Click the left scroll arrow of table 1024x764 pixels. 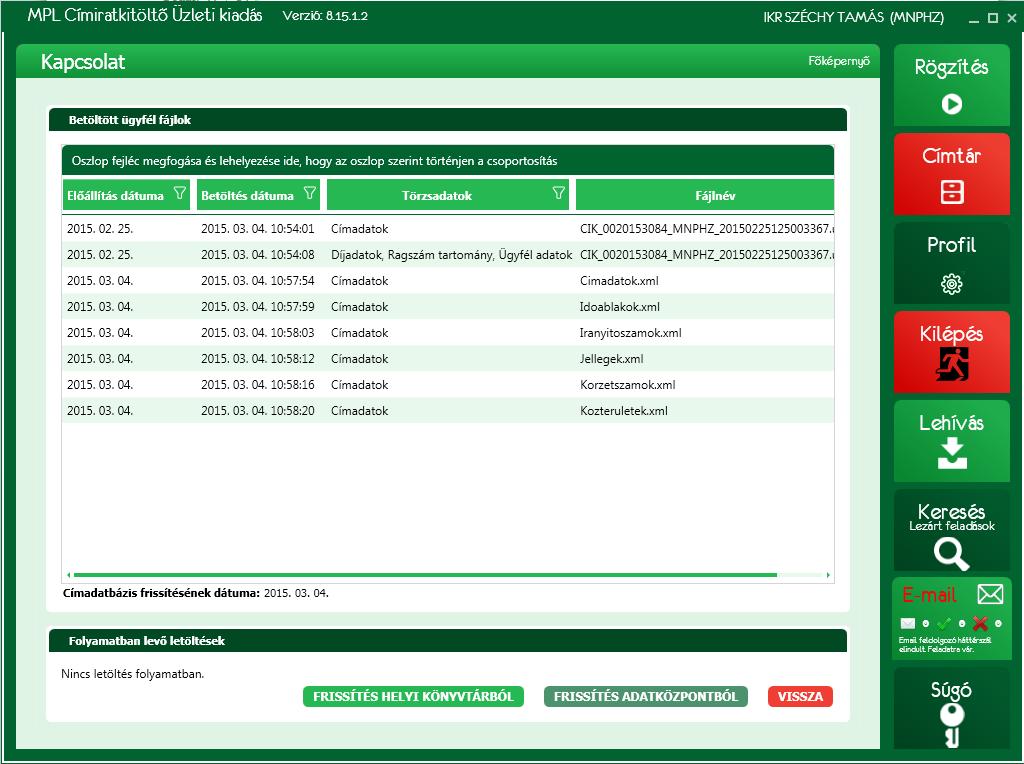pos(69,575)
